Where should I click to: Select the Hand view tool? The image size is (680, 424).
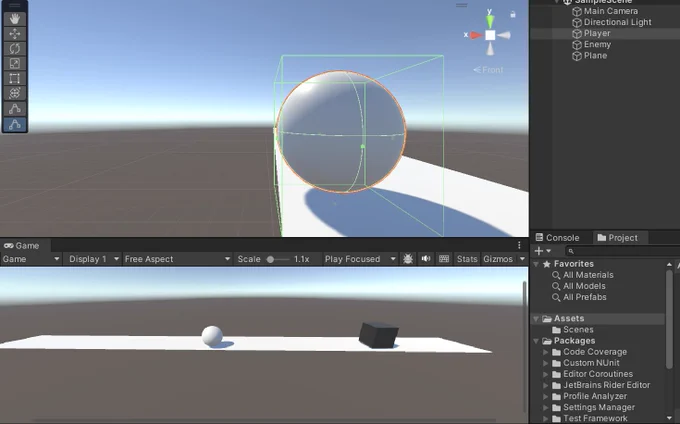(15, 19)
